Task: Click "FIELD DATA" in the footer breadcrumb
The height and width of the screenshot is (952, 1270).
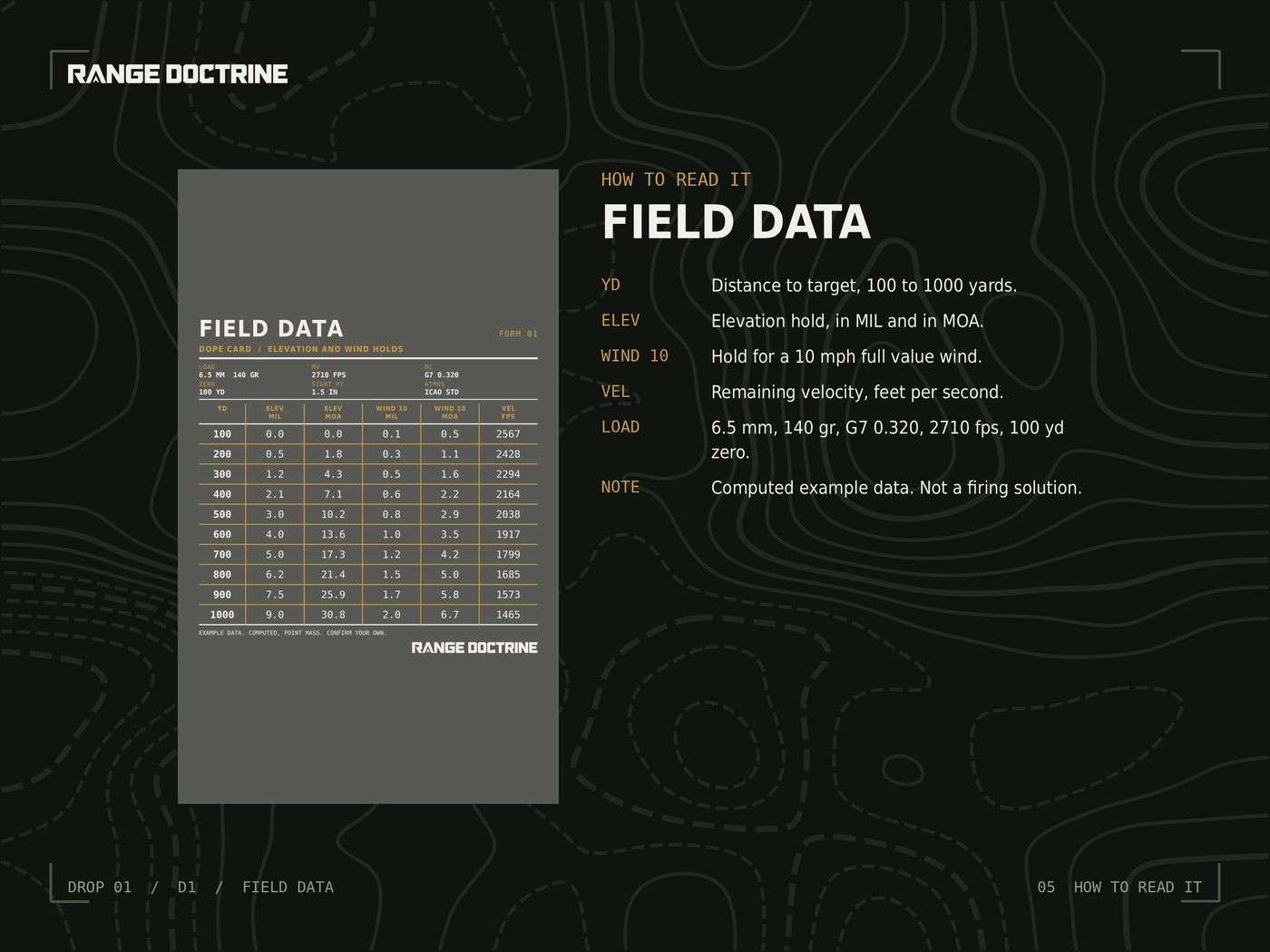Action: 288,887
